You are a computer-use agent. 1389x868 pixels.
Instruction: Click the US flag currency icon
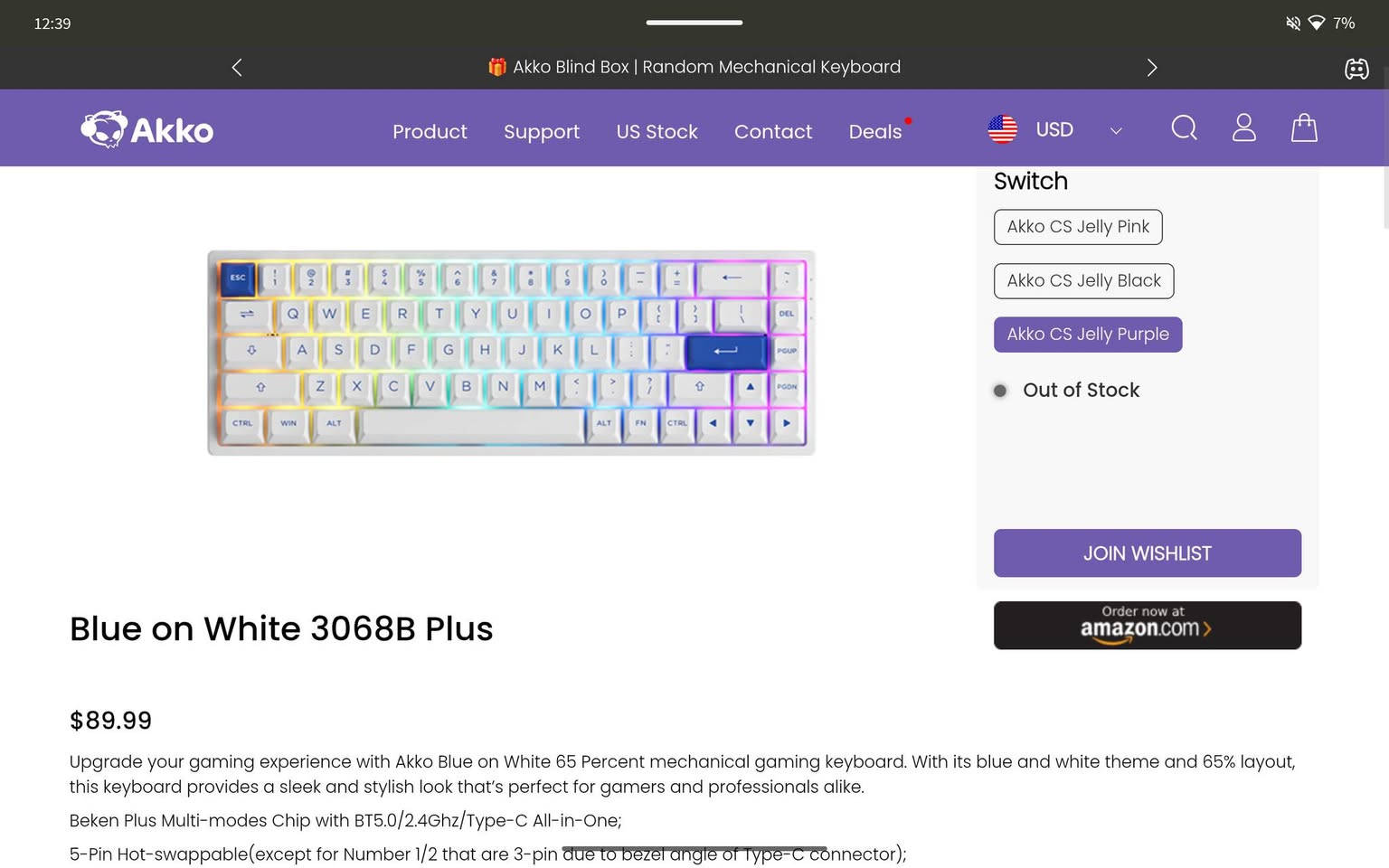(x=1002, y=129)
